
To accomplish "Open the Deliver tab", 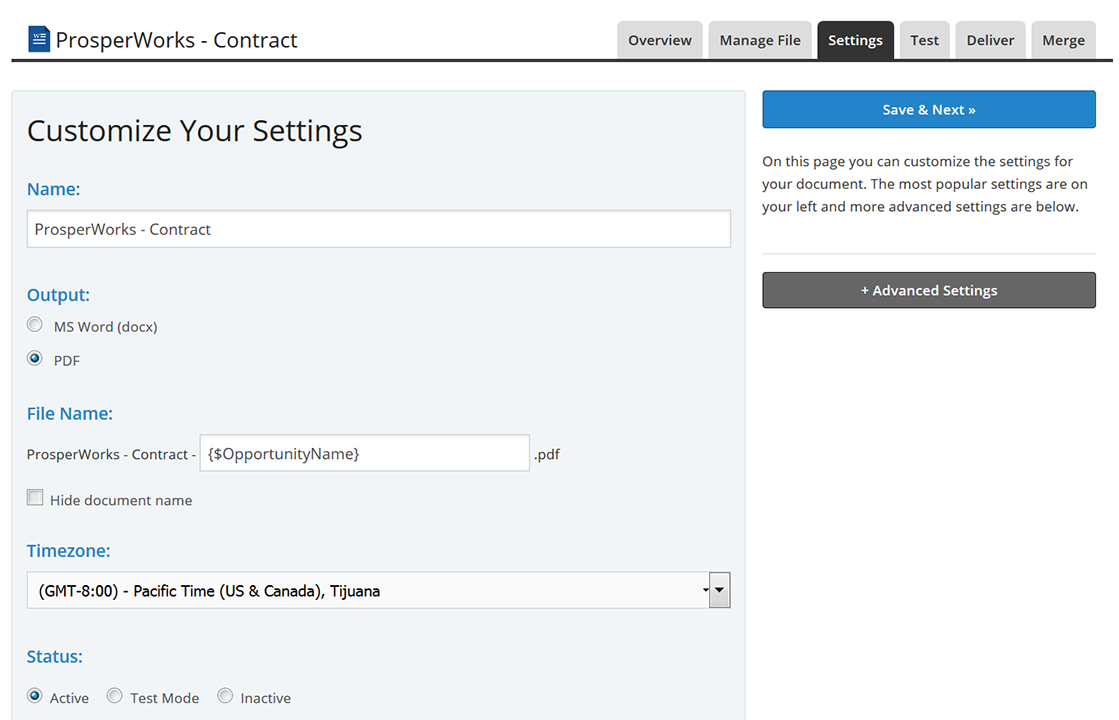I will point(990,40).
